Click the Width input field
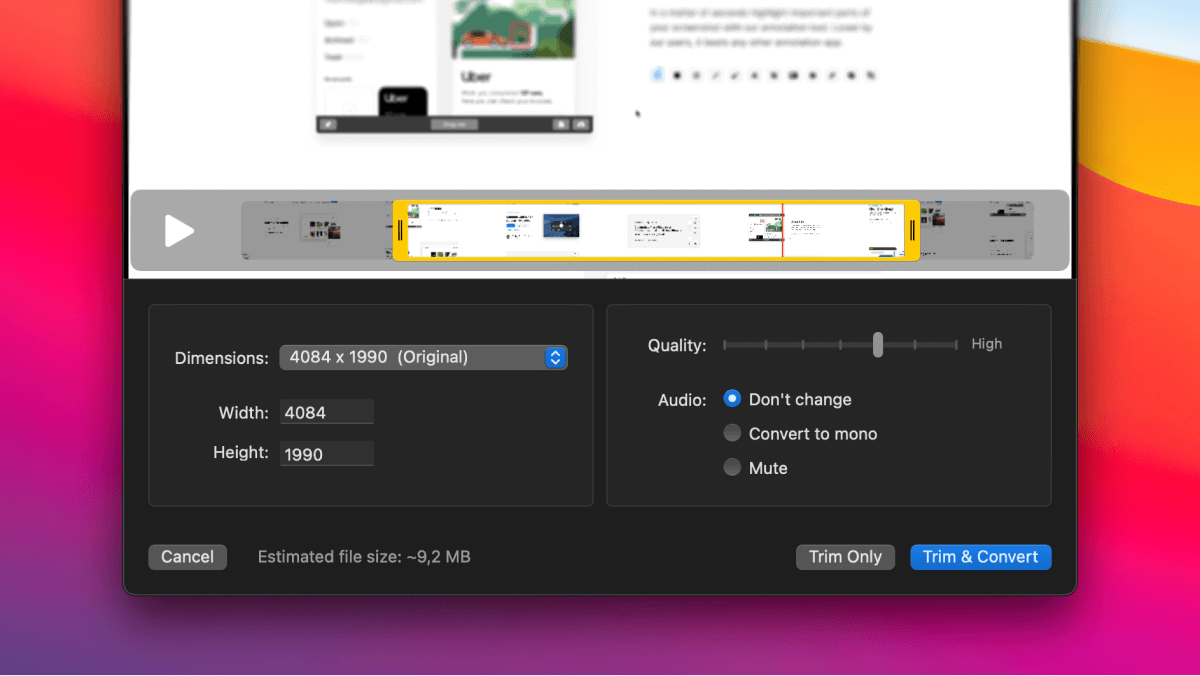Image resolution: width=1200 pixels, height=676 pixels. 326,412
